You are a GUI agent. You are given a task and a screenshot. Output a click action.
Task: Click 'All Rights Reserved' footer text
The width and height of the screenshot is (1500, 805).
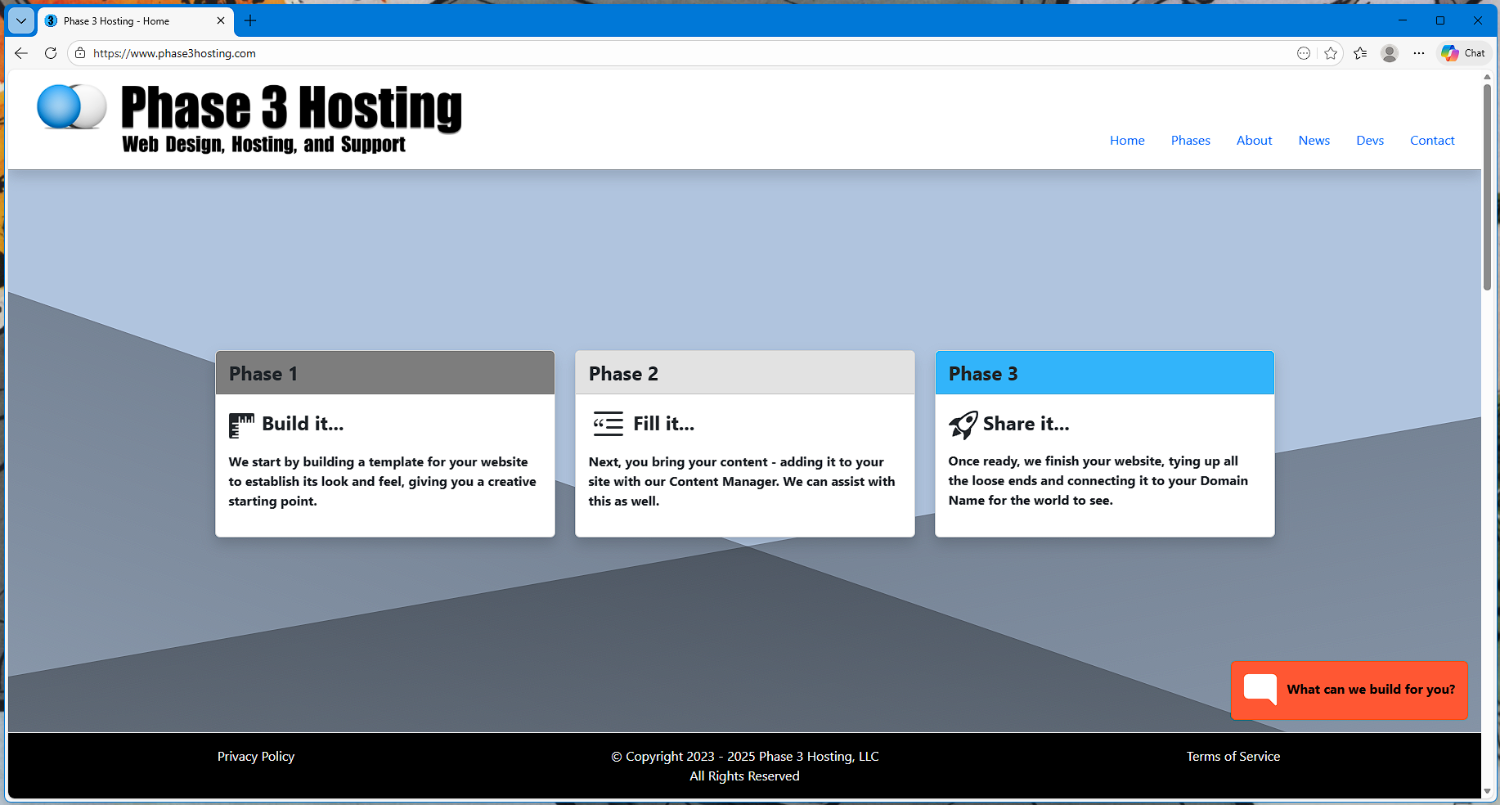point(745,776)
